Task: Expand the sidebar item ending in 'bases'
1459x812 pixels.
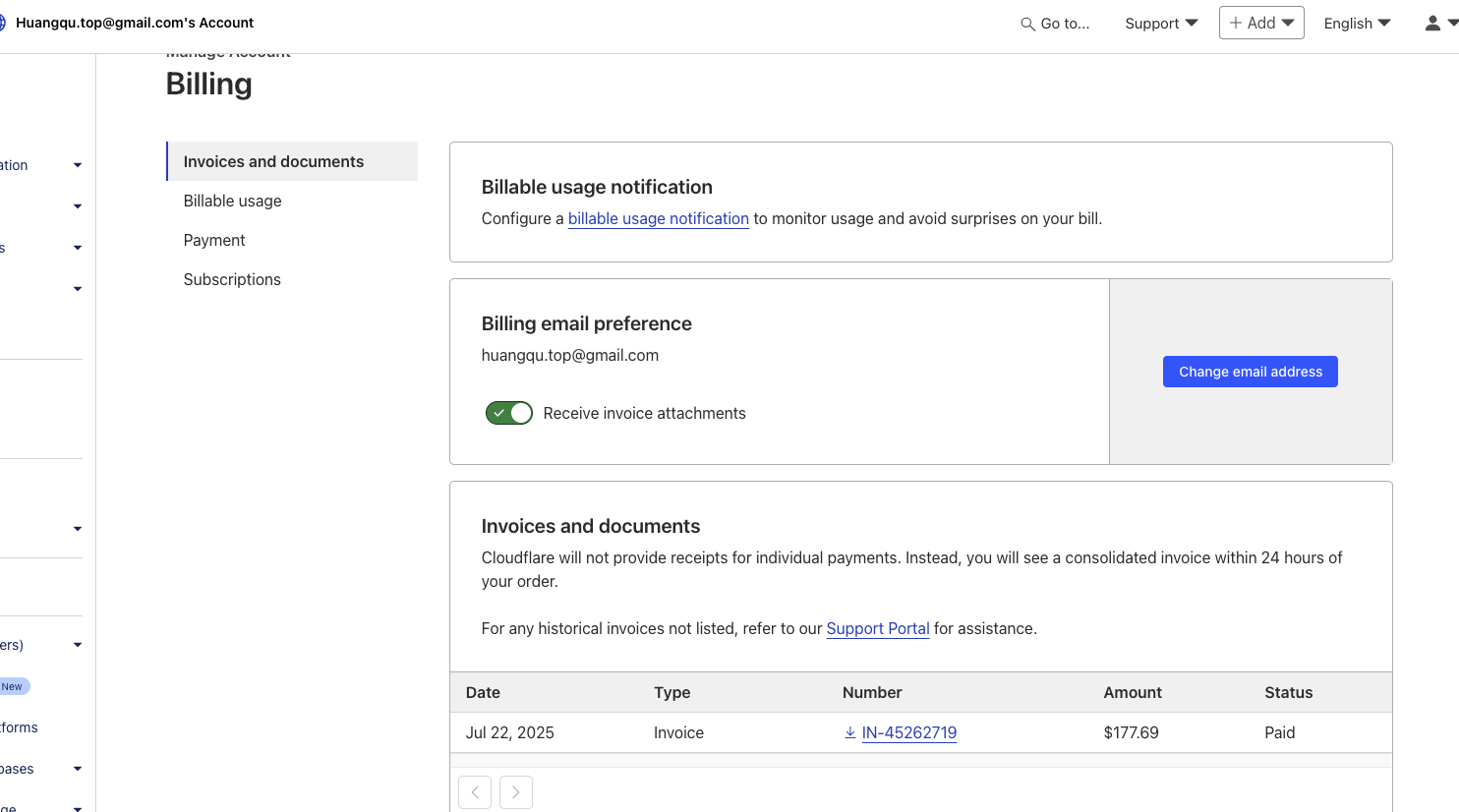Action: (x=78, y=769)
